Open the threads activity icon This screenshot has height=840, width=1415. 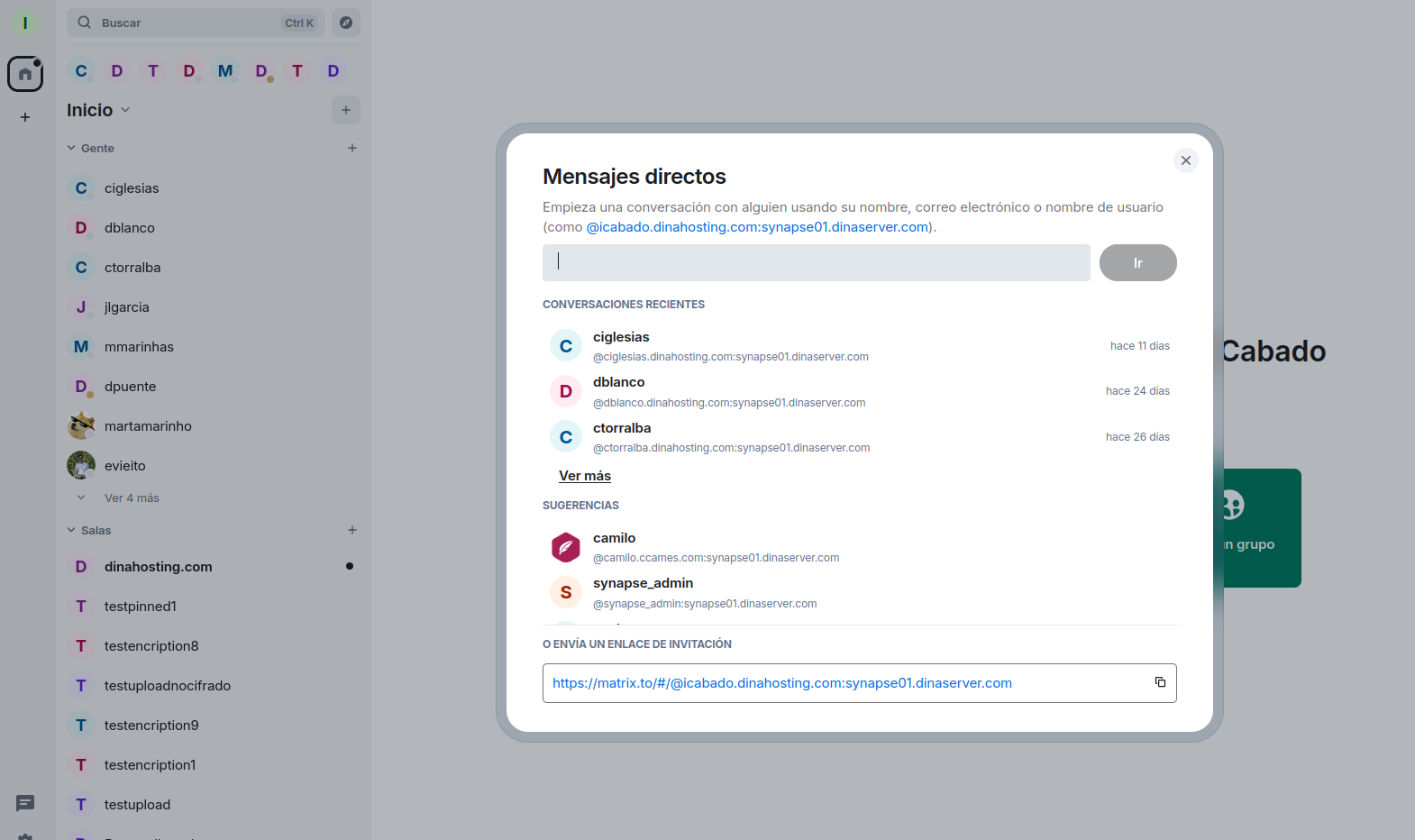[25, 802]
